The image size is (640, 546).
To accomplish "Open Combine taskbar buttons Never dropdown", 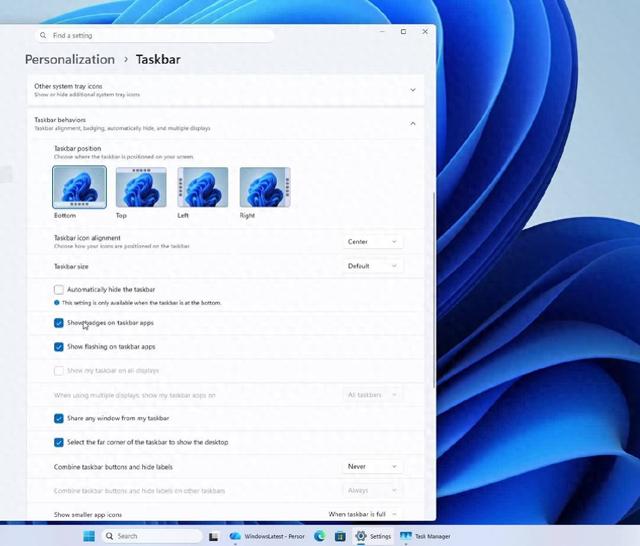I will coord(372,466).
